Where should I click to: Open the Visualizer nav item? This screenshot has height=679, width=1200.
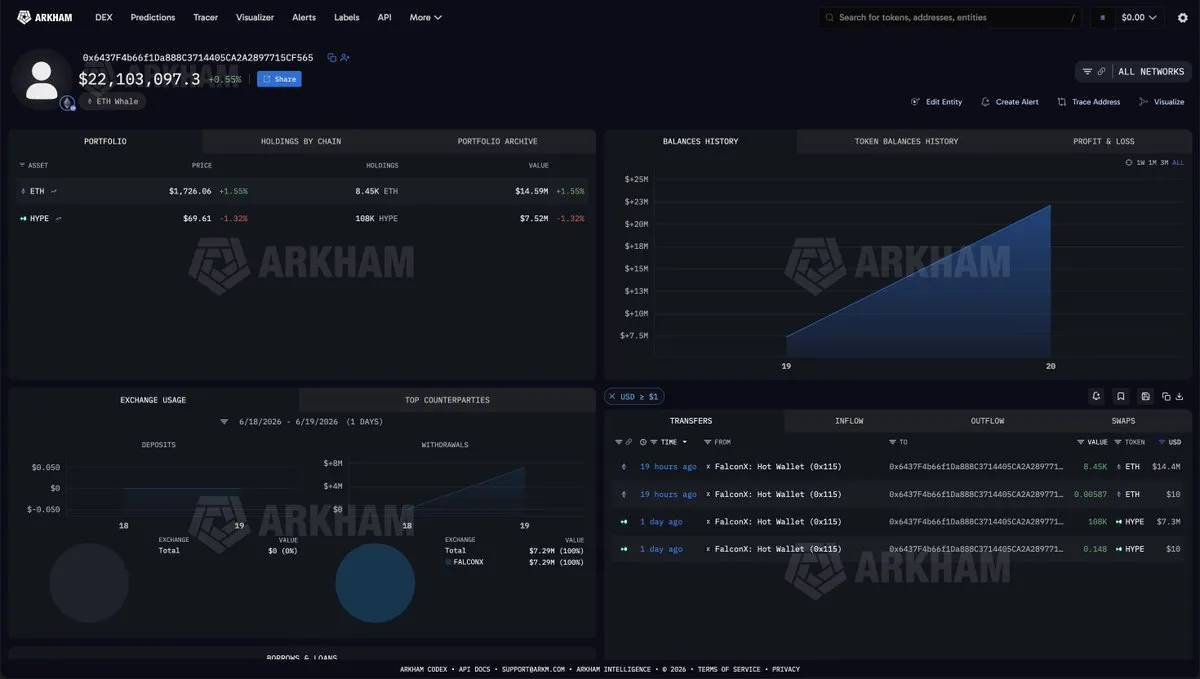[x=255, y=17]
